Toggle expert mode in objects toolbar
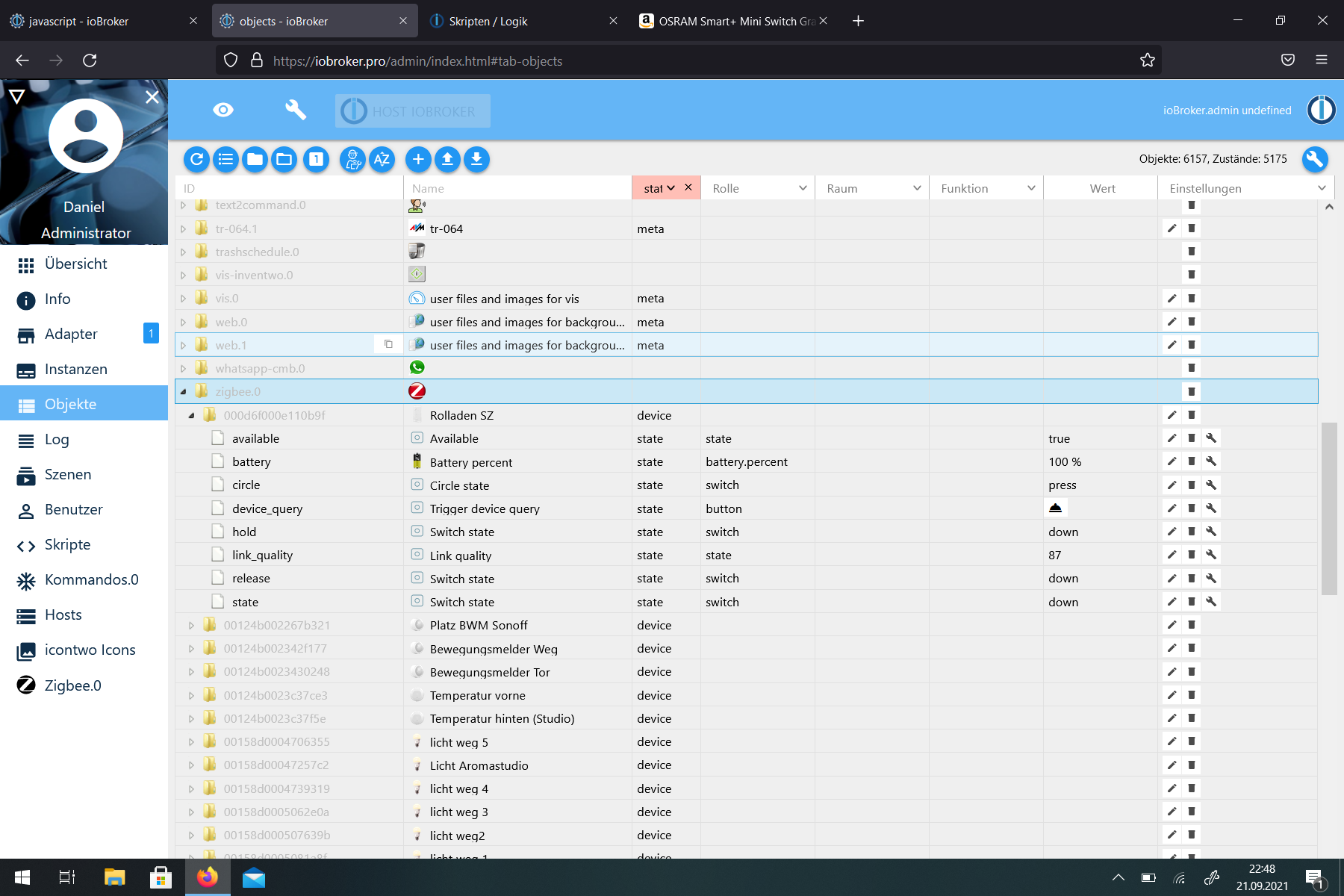 pyautogui.click(x=352, y=159)
